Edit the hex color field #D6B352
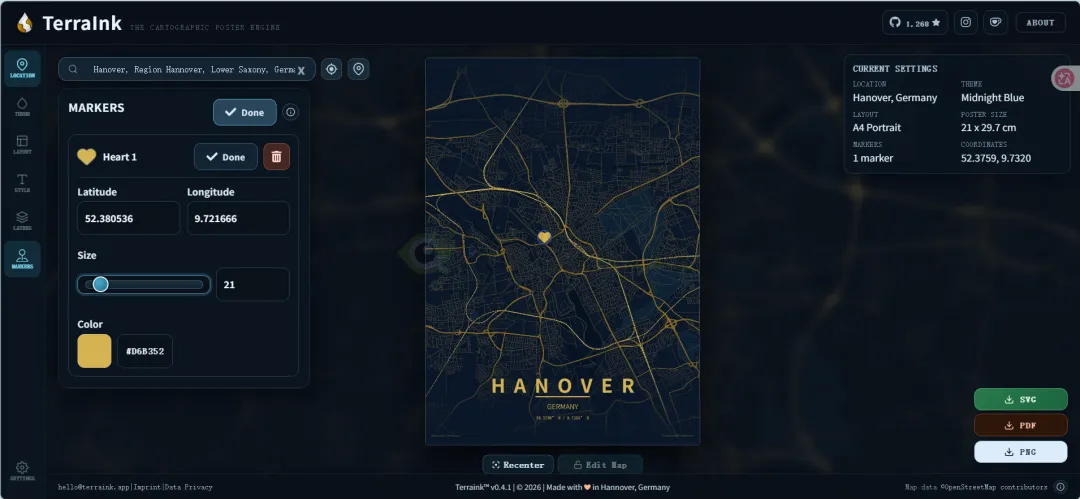The height and width of the screenshot is (499, 1080). 145,351
